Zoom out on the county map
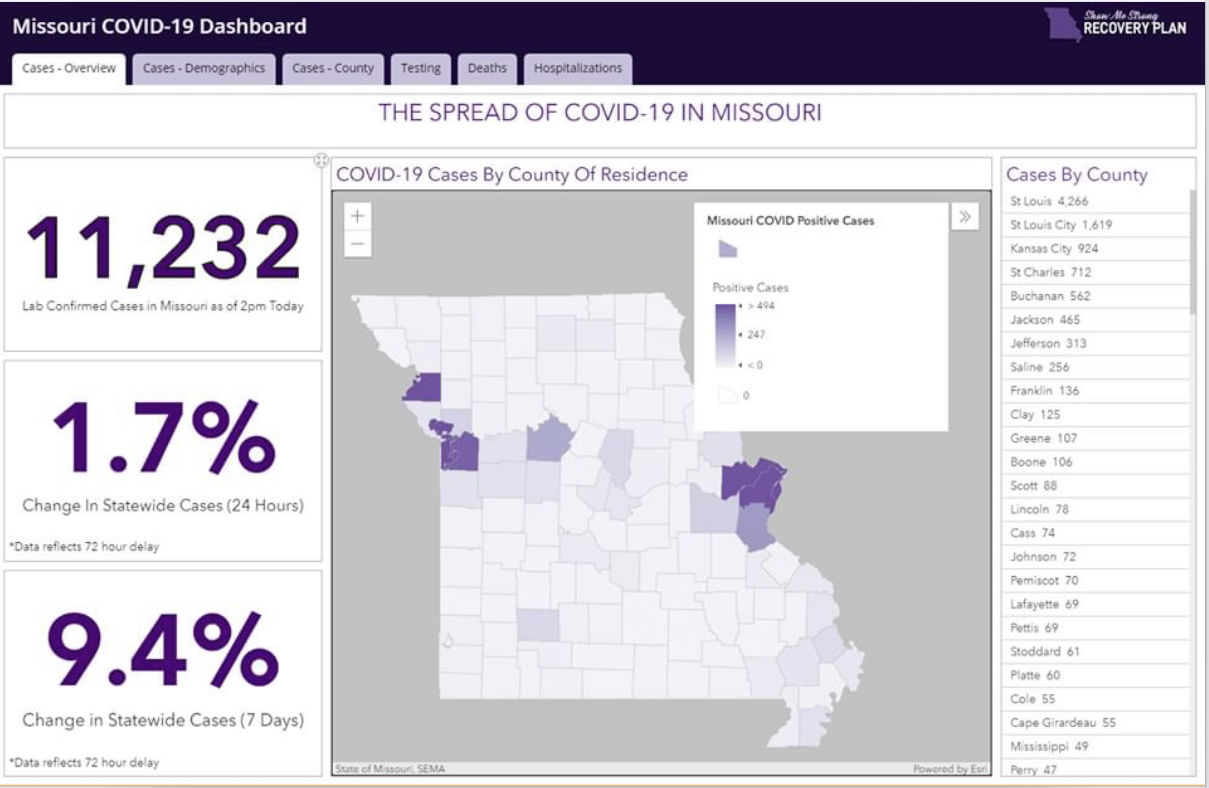 coord(358,243)
